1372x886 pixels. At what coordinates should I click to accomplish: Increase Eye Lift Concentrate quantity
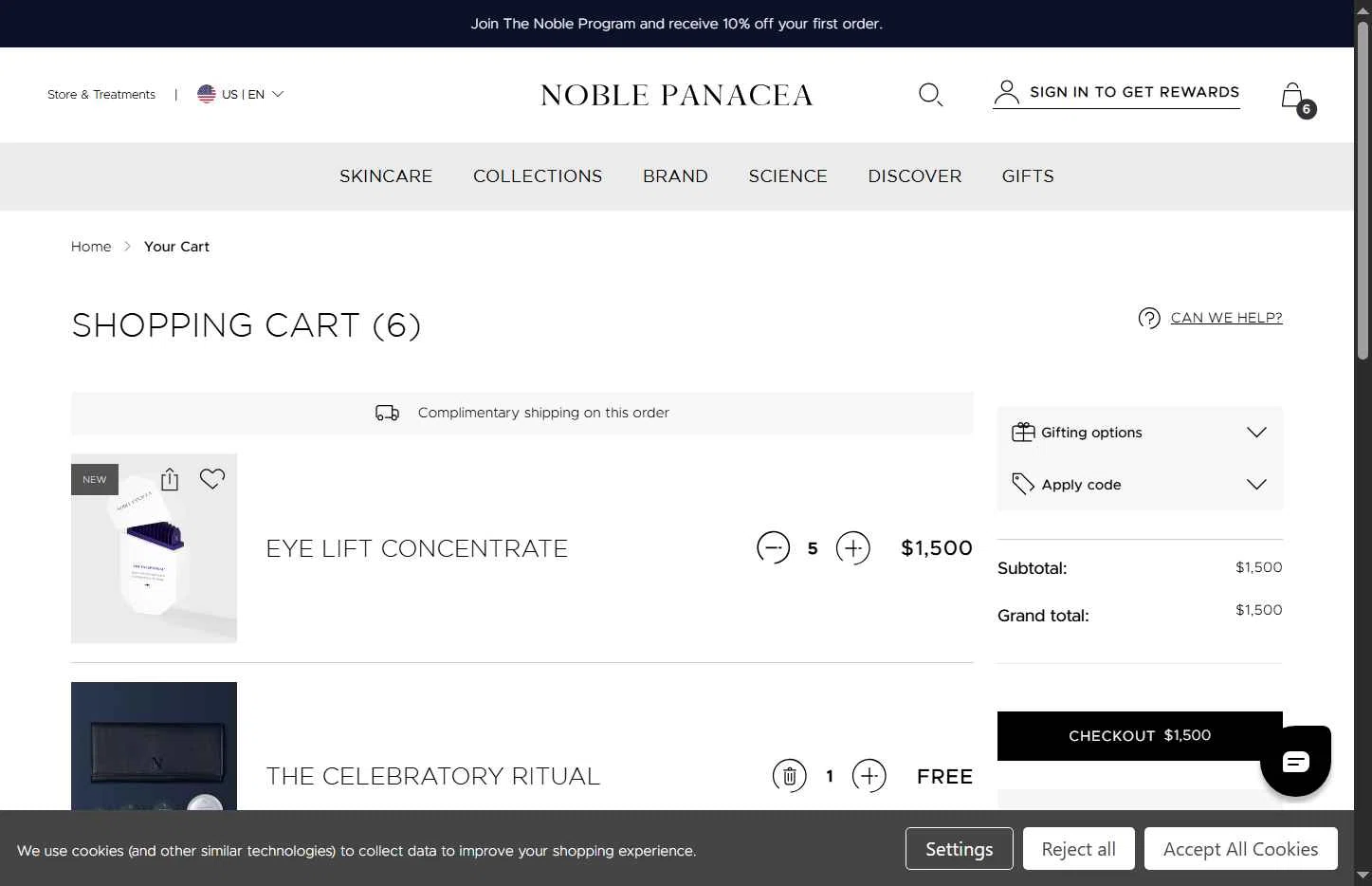pos(852,547)
